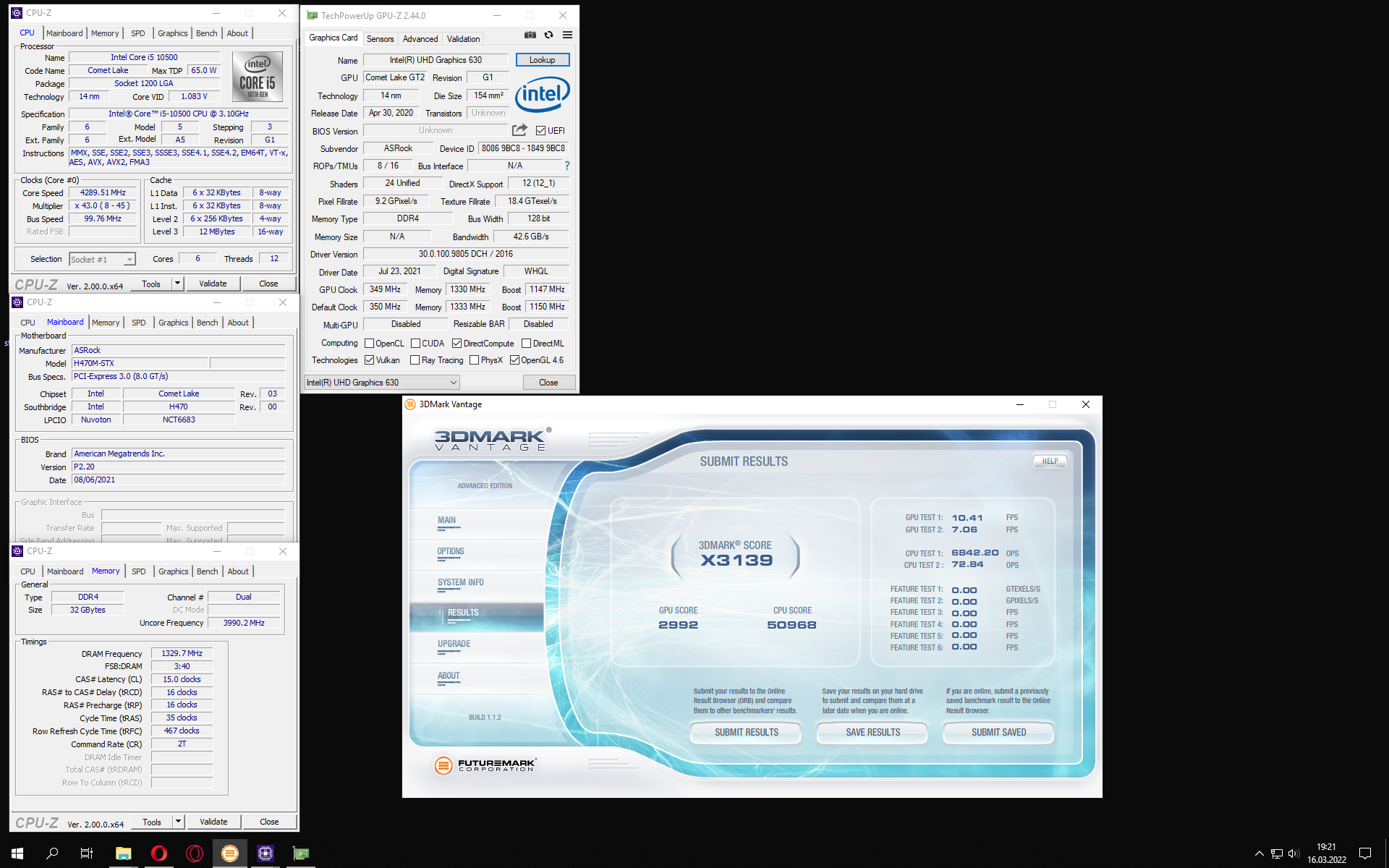Click the GPU-Z screenshot camera icon
The height and width of the screenshot is (868, 1389).
[x=530, y=35]
